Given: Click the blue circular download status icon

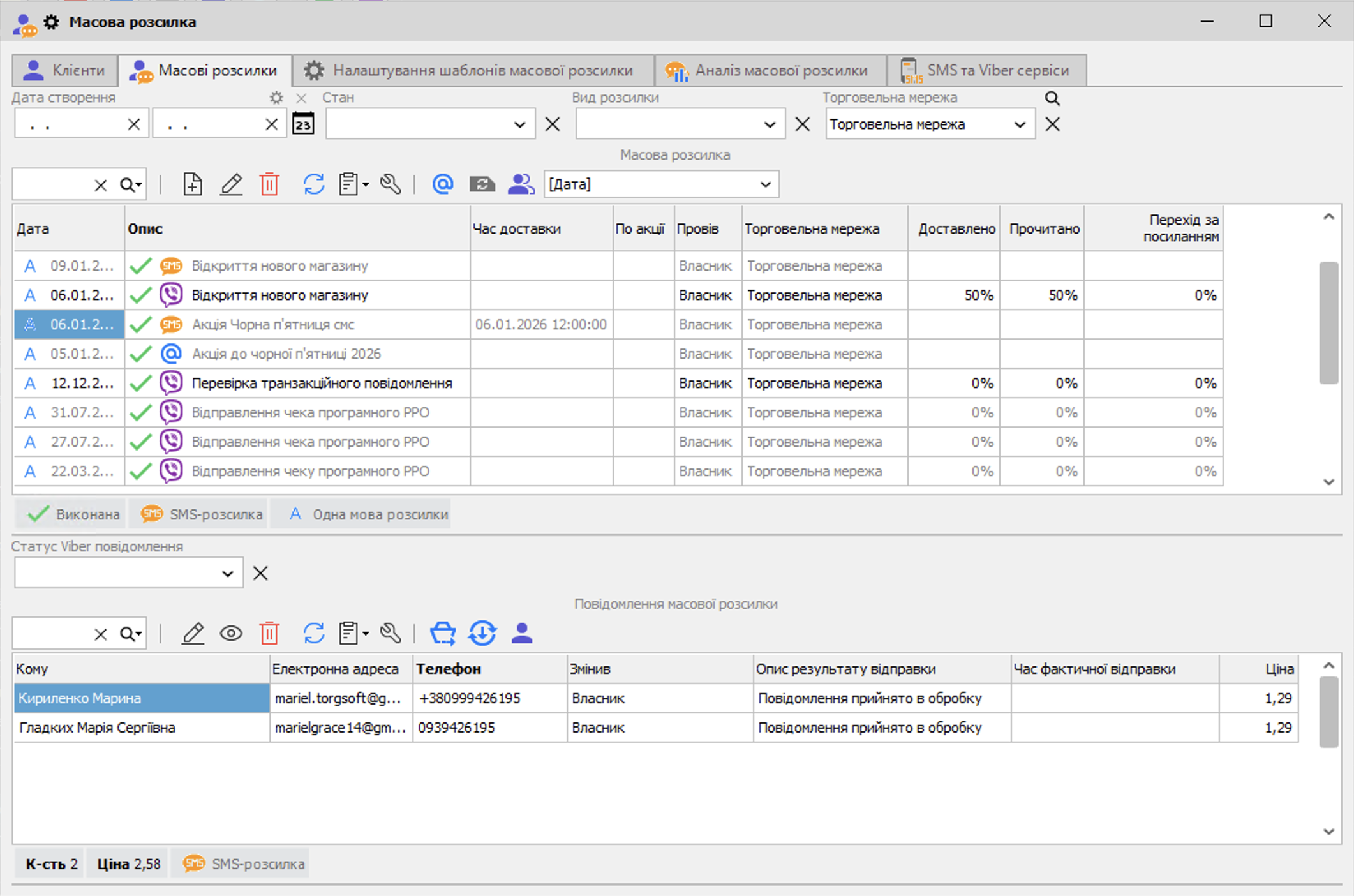Looking at the screenshot, I should pyautogui.click(x=482, y=634).
